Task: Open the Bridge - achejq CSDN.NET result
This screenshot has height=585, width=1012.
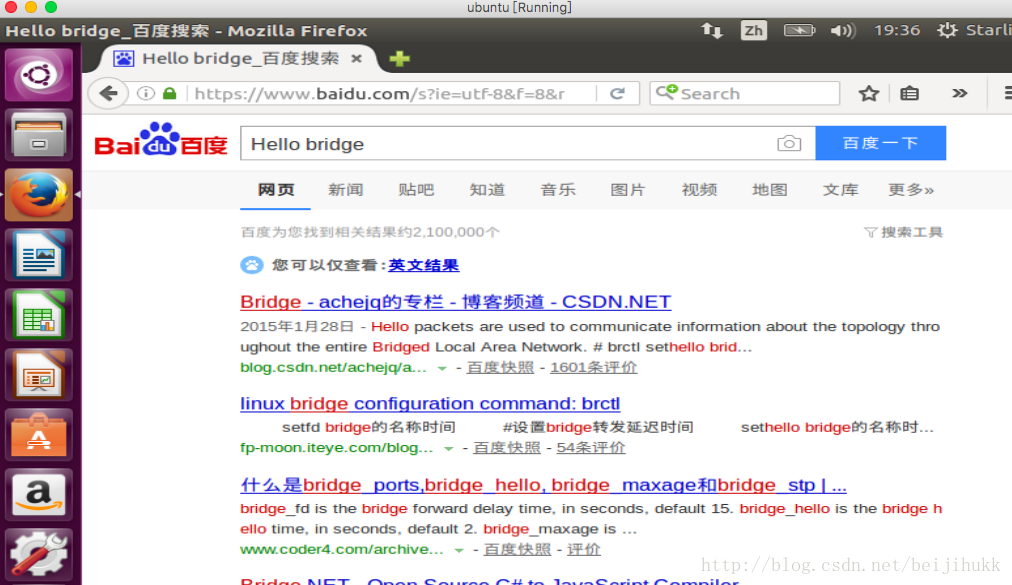Action: pyautogui.click(x=456, y=302)
